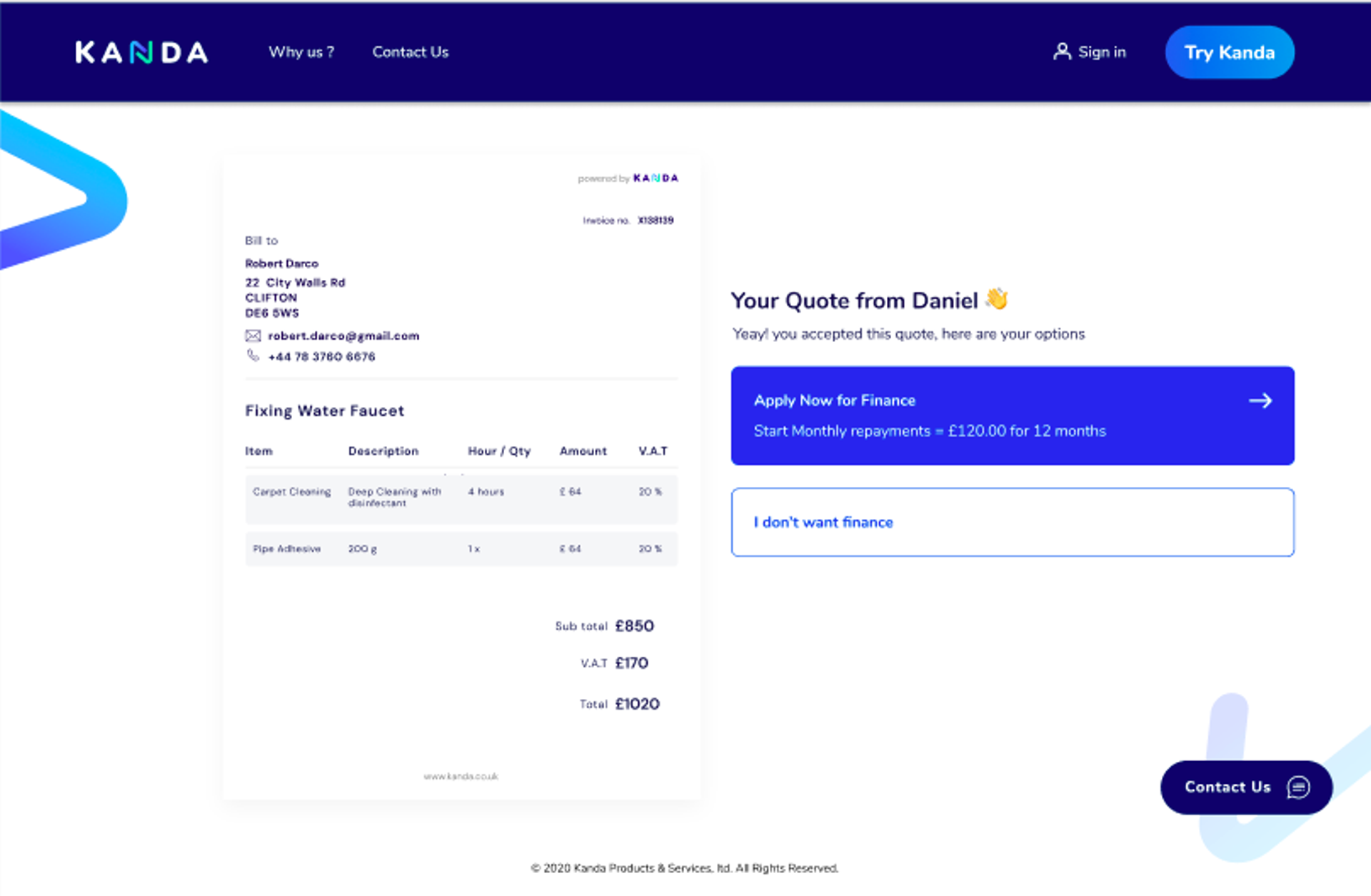Image resolution: width=1371 pixels, height=896 pixels.
Task: Click the arrow icon on Apply Now for Finance
Action: tap(1260, 401)
